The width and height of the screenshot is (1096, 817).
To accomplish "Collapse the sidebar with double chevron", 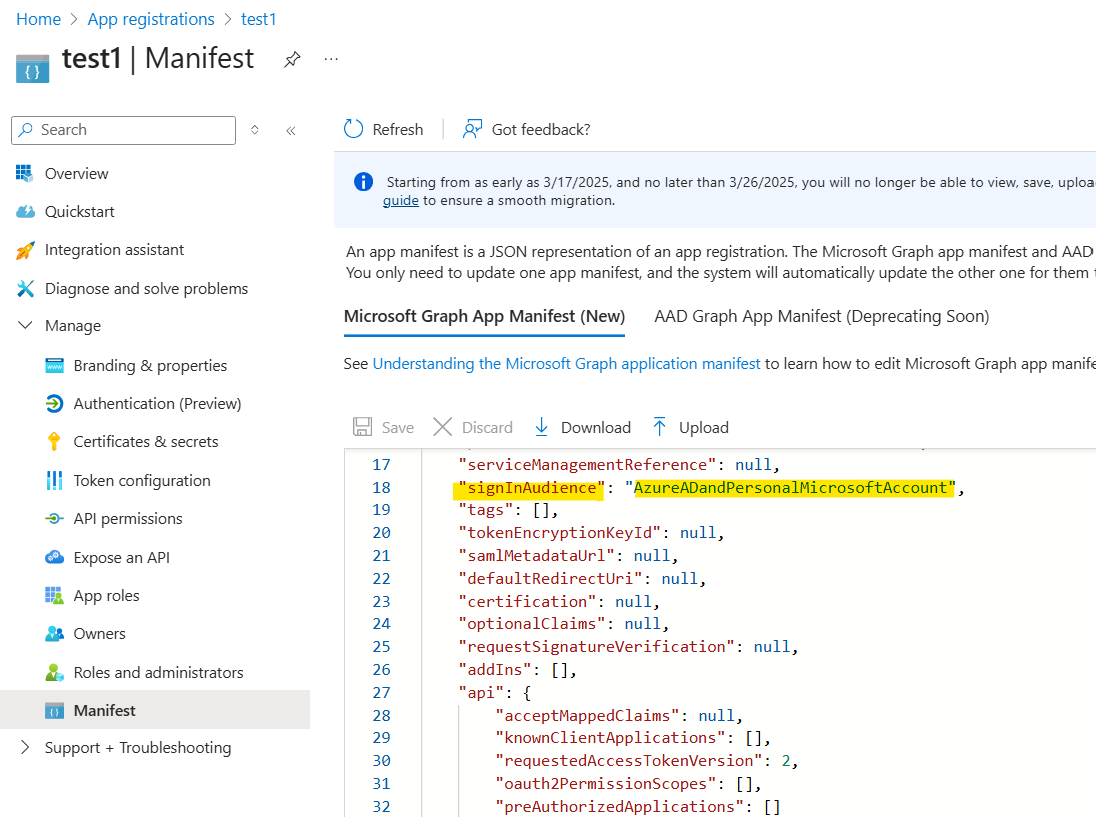I will point(291,130).
